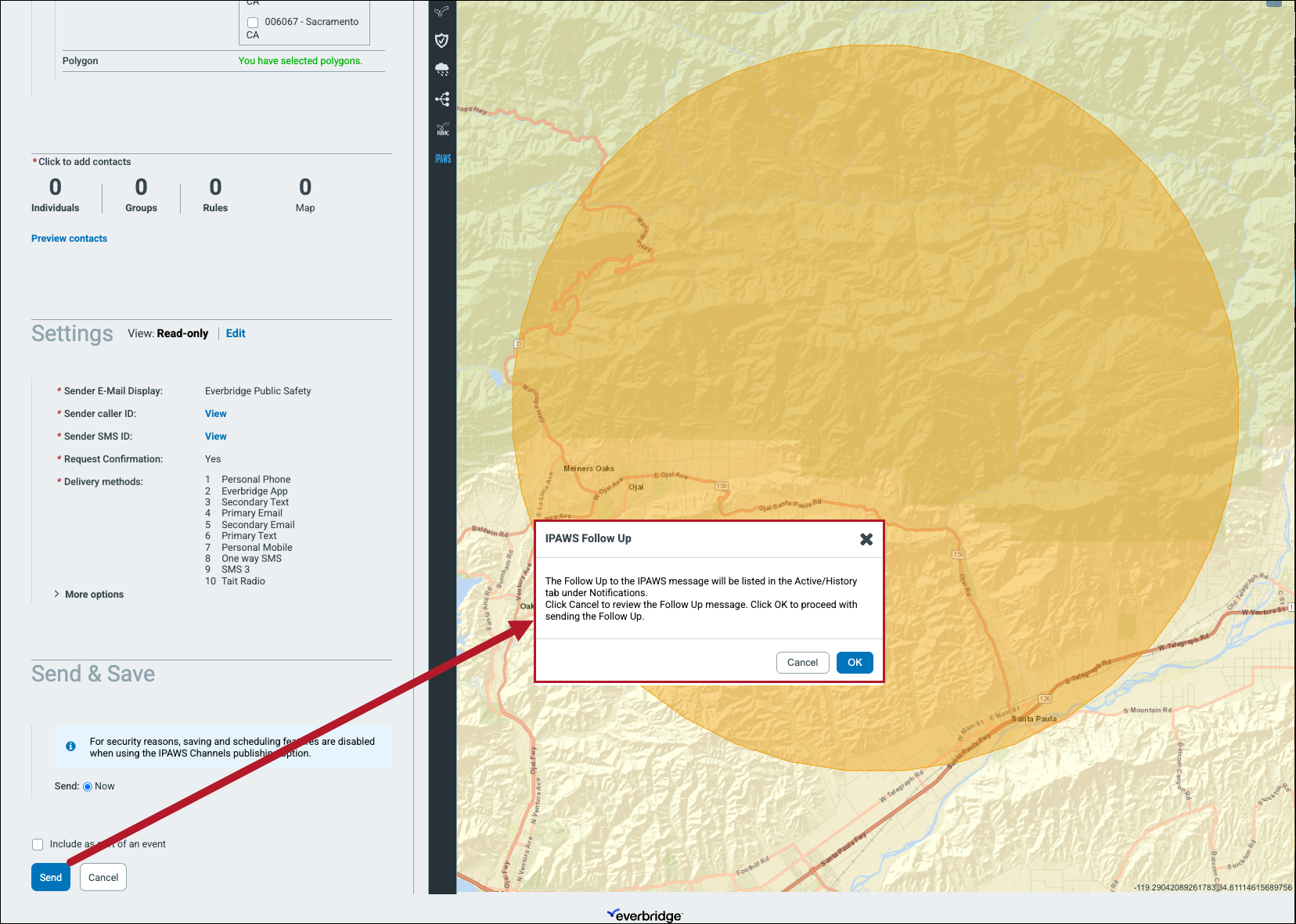The height and width of the screenshot is (924, 1296).
Task: Open the shield checkmark safety layer
Action: pyautogui.click(x=442, y=41)
